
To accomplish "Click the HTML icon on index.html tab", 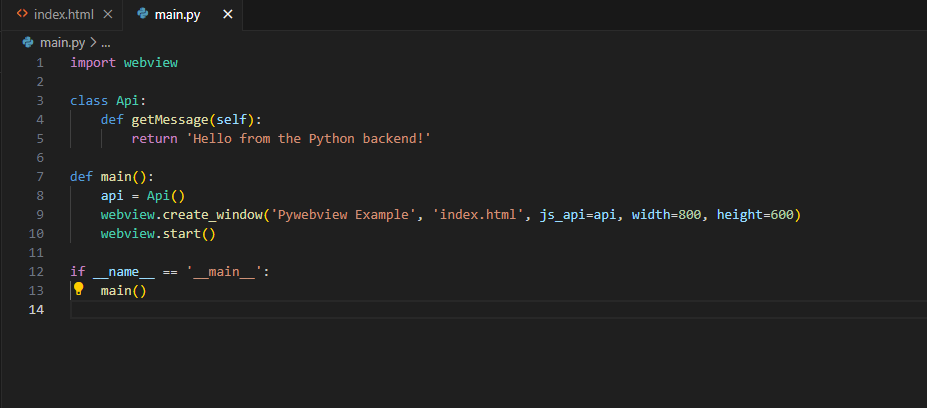I will pyautogui.click(x=22, y=15).
